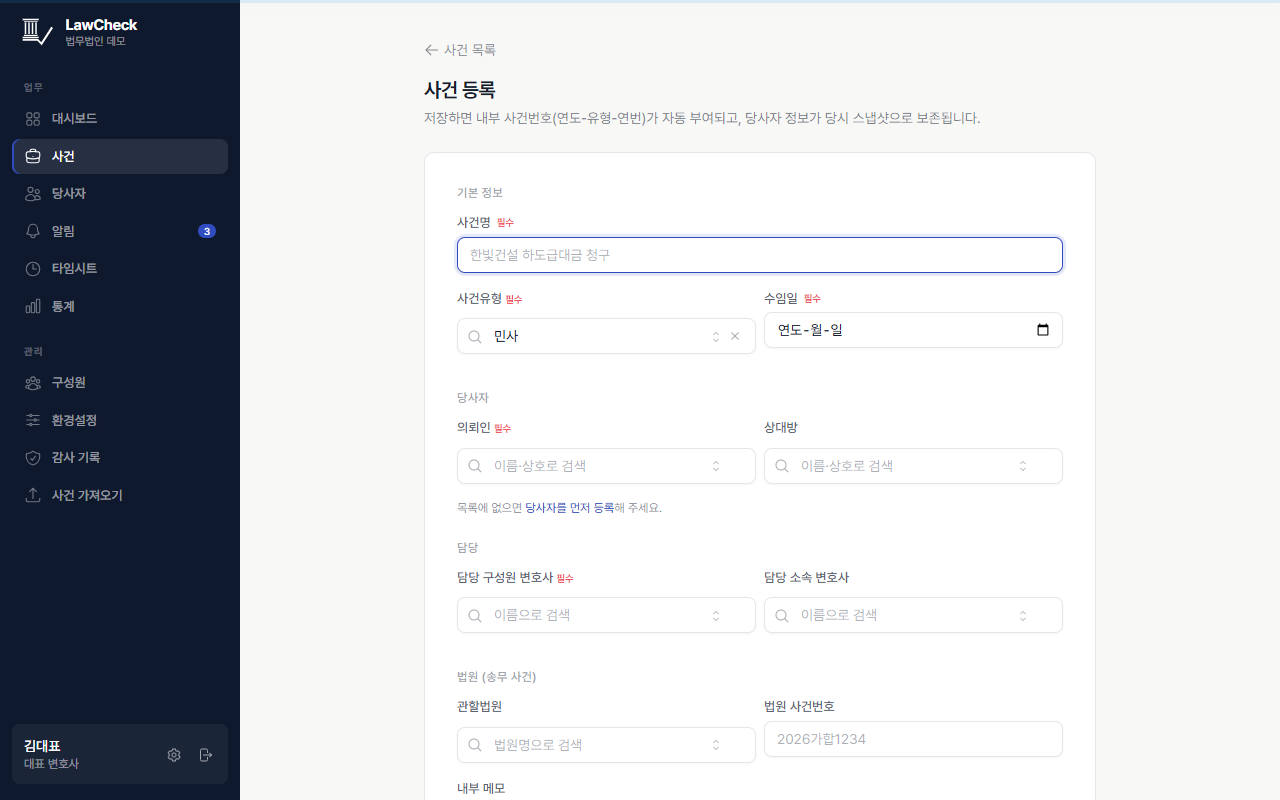Click the 타임시트 clock icon
This screenshot has height=800, width=1280.
tap(33, 268)
